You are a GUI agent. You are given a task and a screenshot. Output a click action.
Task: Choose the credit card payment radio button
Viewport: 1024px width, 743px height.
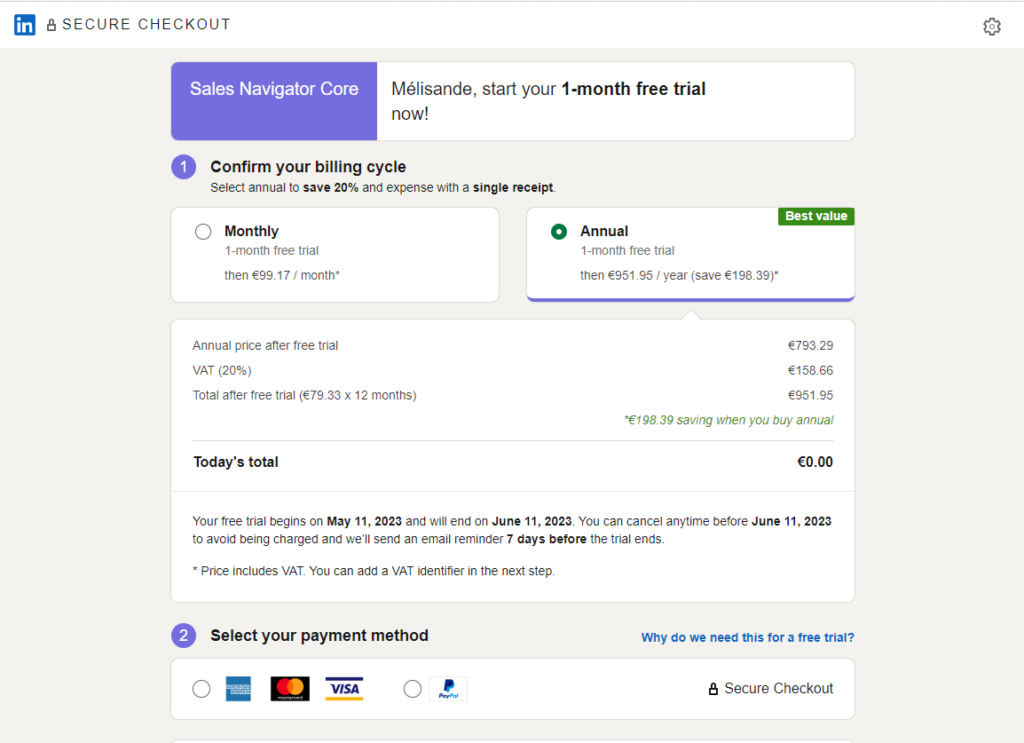pos(202,689)
